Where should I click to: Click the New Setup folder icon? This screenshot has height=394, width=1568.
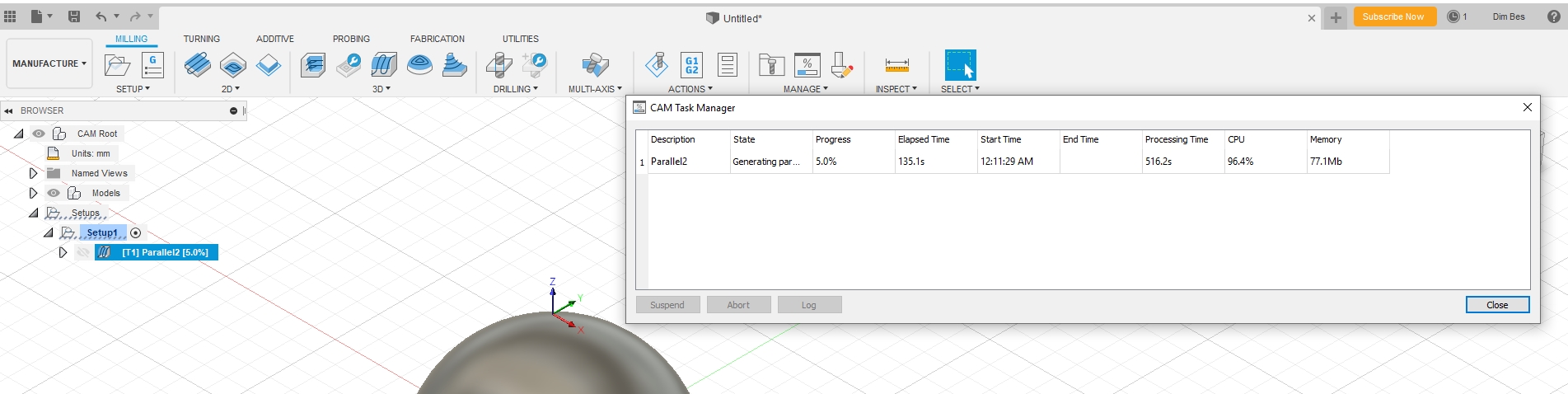118,64
